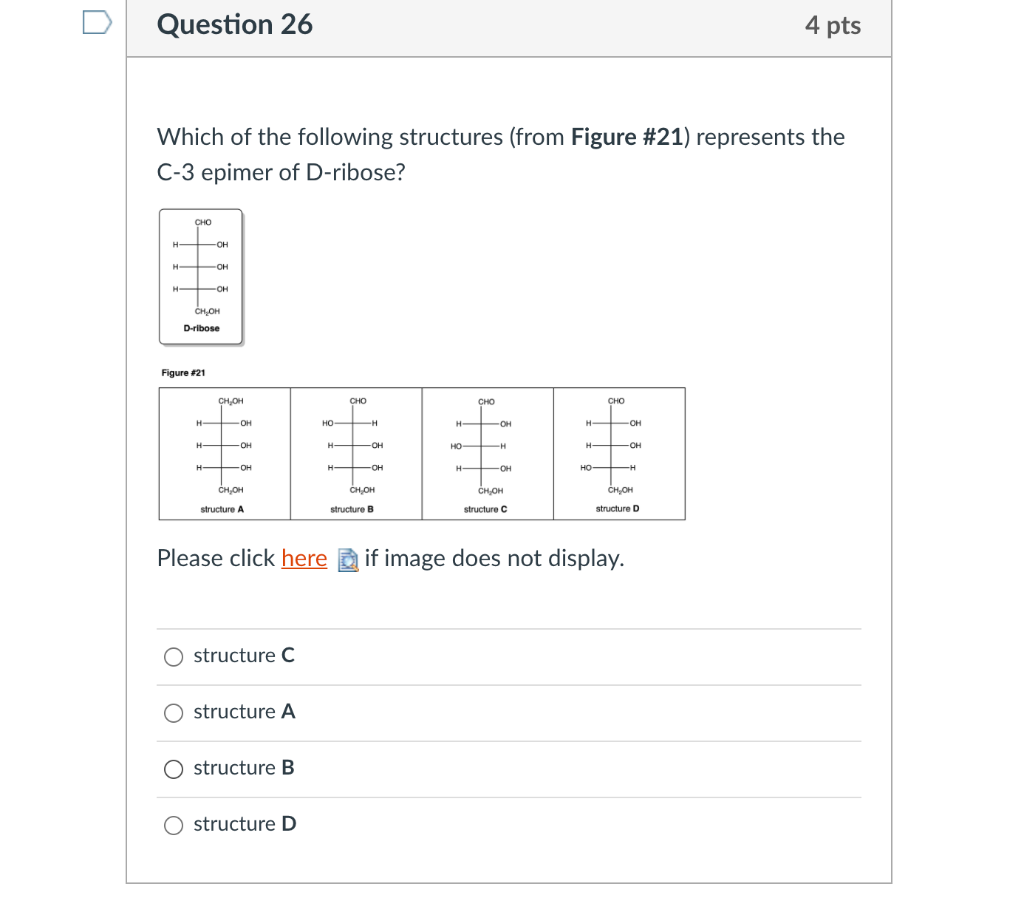This screenshot has height=912, width=1024.
Task: Click the Question 26 header bar
Action: tap(507, 28)
